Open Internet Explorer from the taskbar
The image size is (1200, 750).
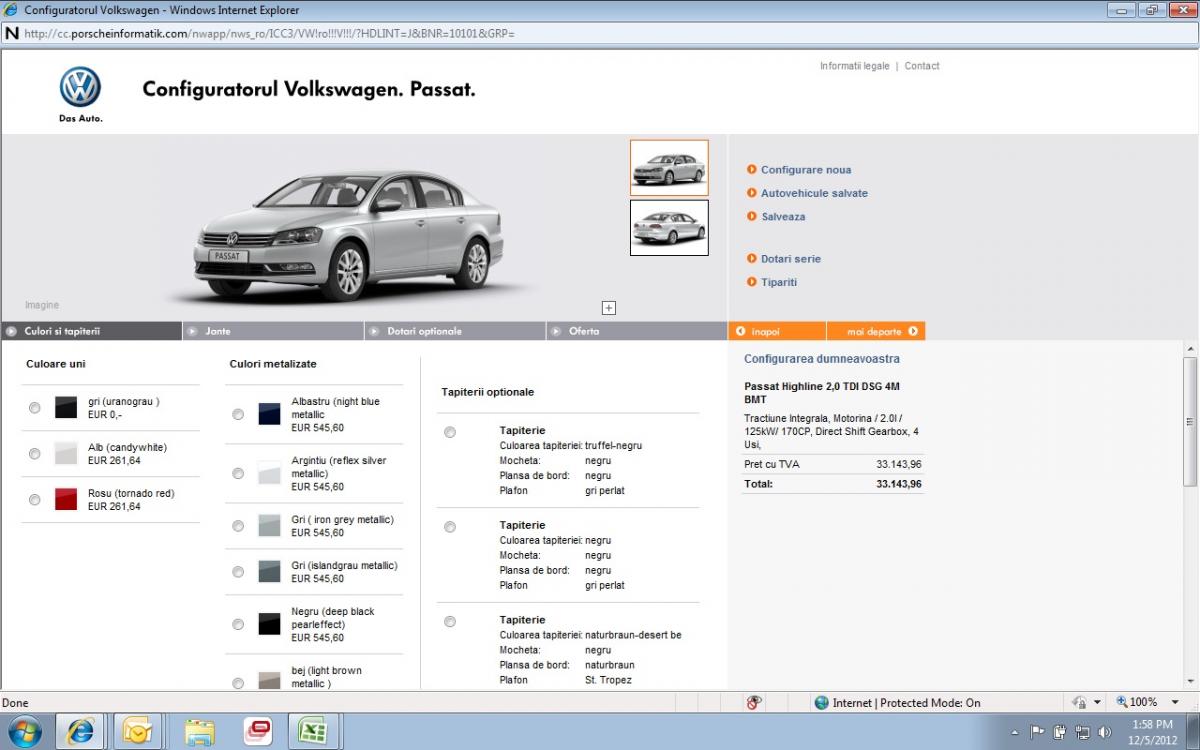tap(80, 732)
